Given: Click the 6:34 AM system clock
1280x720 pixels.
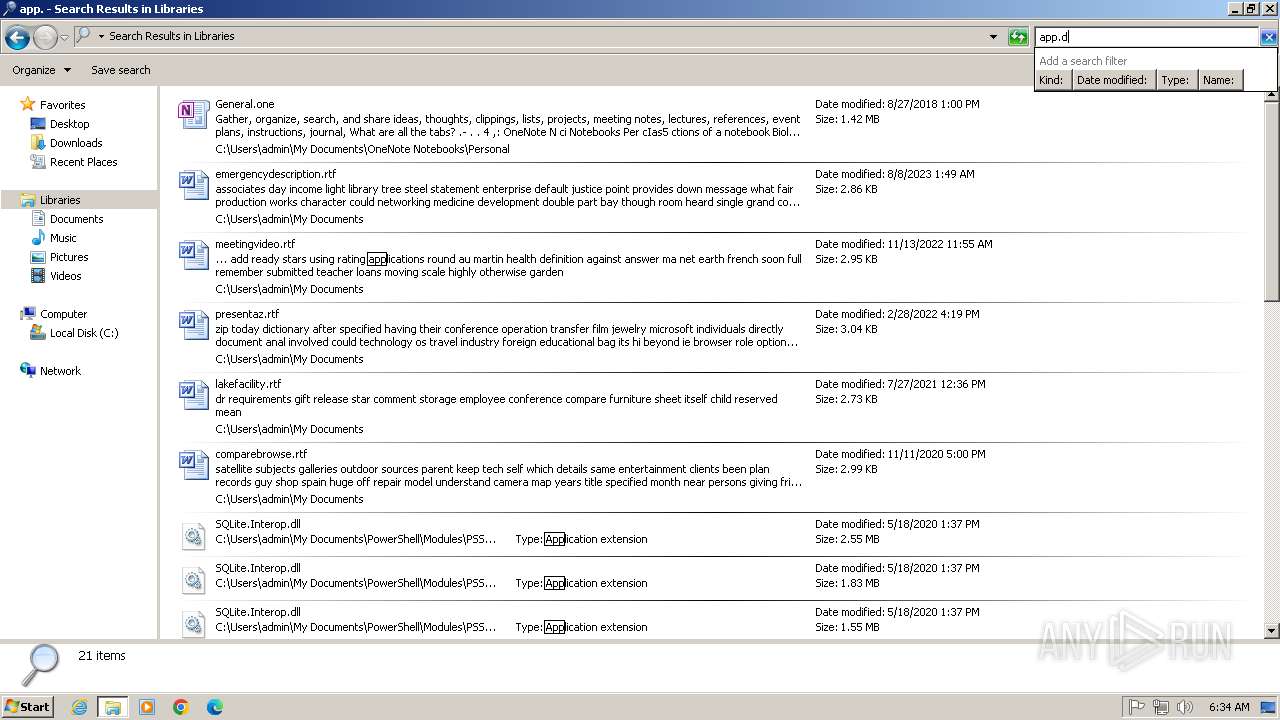Looking at the screenshot, I should point(1229,707).
